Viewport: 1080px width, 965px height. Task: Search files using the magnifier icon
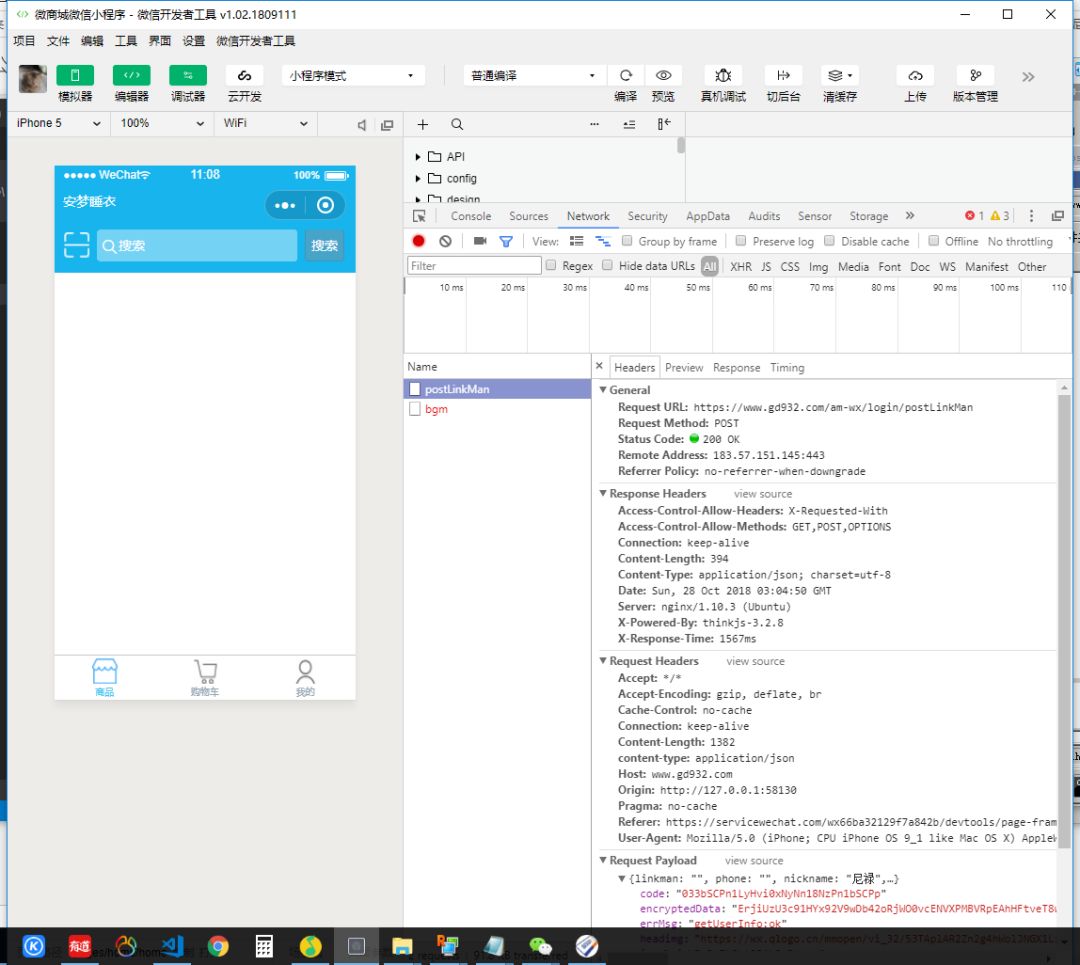point(457,124)
